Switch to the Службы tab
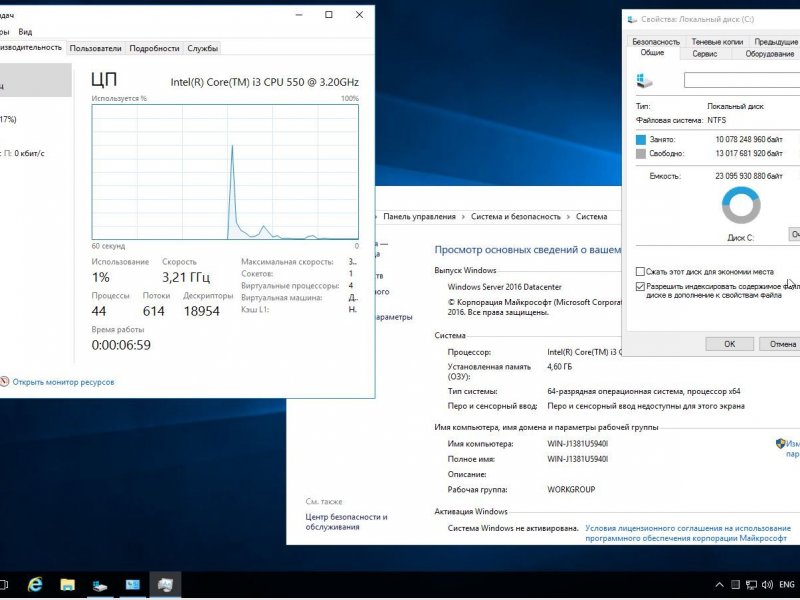Image resolution: width=800 pixels, height=600 pixels. [x=203, y=48]
